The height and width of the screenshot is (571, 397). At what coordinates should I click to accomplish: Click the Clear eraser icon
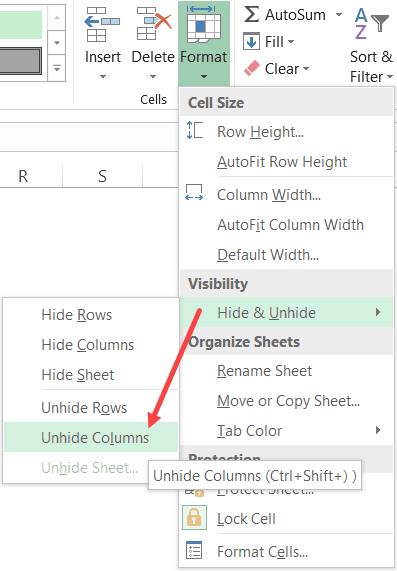[252, 68]
